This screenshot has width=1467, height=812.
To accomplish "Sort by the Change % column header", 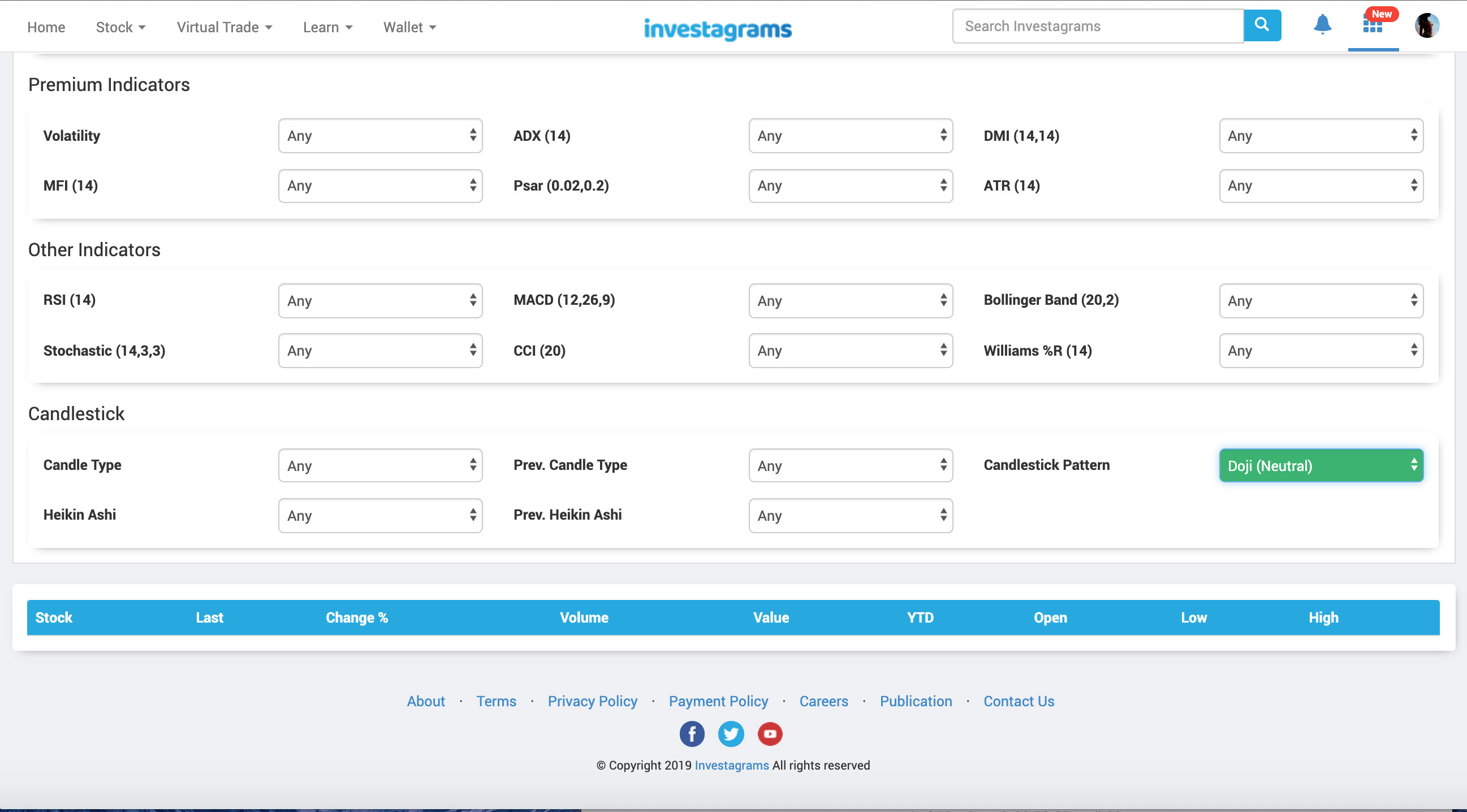I will (356, 617).
